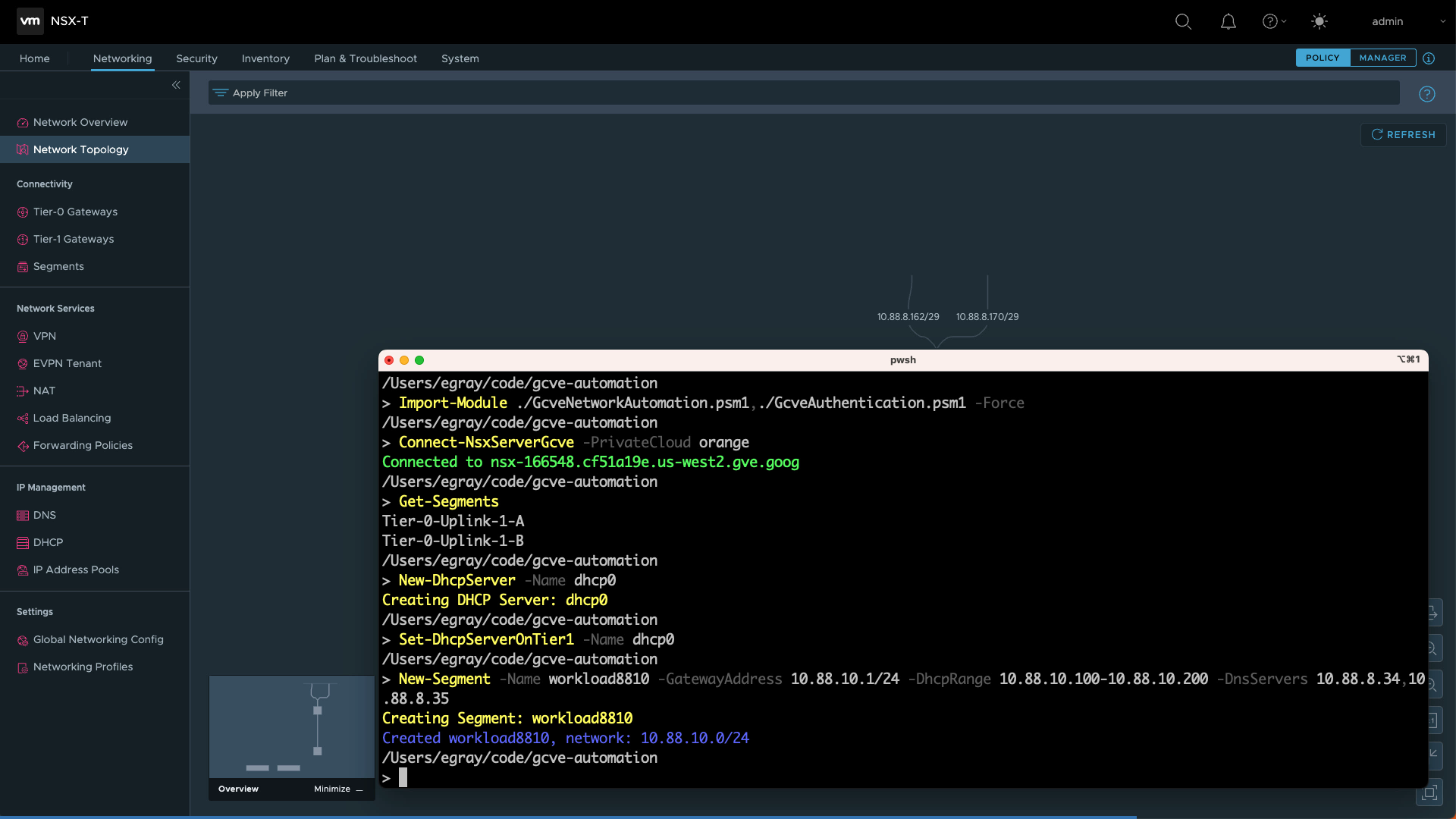Open VPN settings
Screen dimensions: 1456x819
click(45, 336)
